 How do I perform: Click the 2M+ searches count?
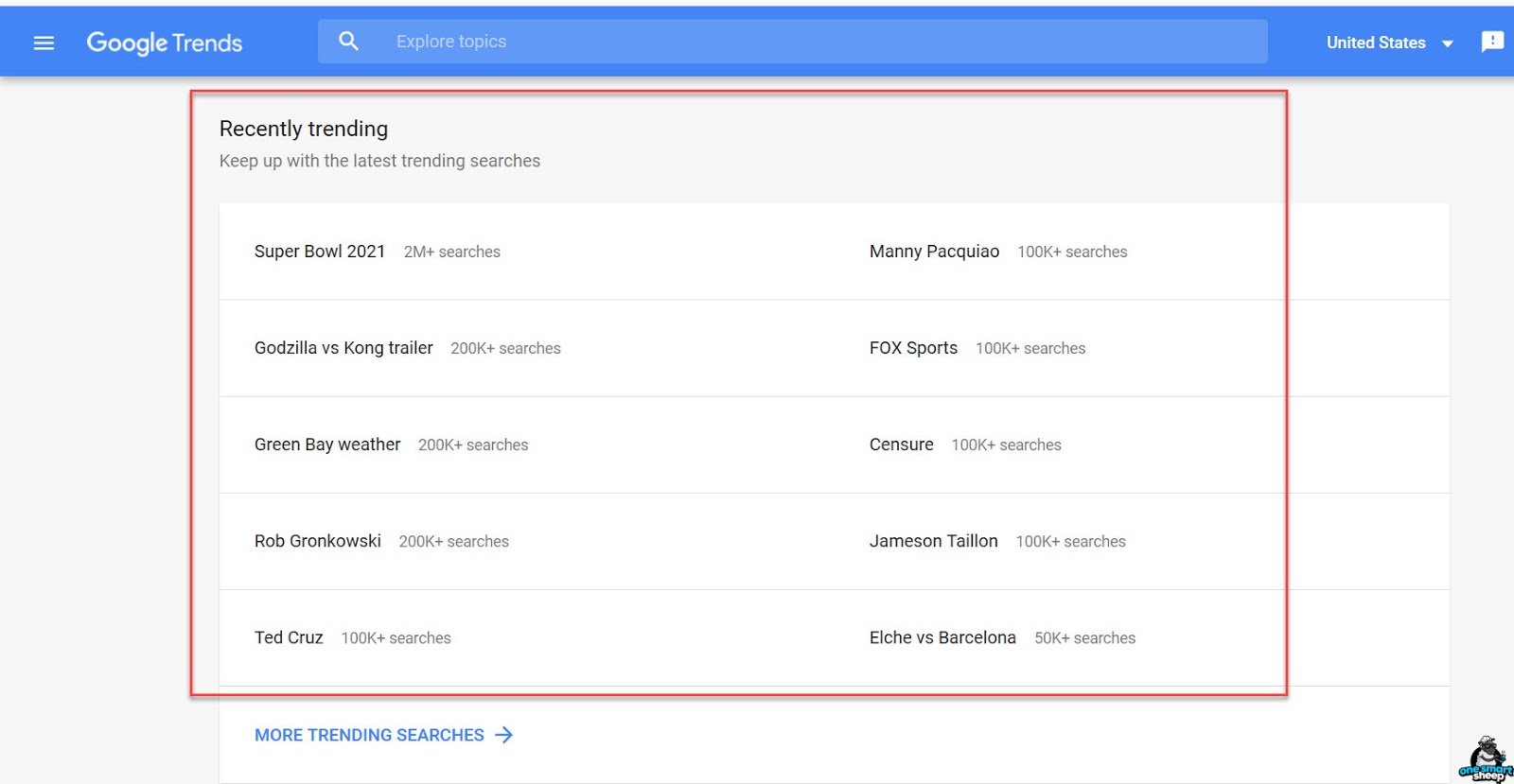pyautogui.click(x=452, y=252)
